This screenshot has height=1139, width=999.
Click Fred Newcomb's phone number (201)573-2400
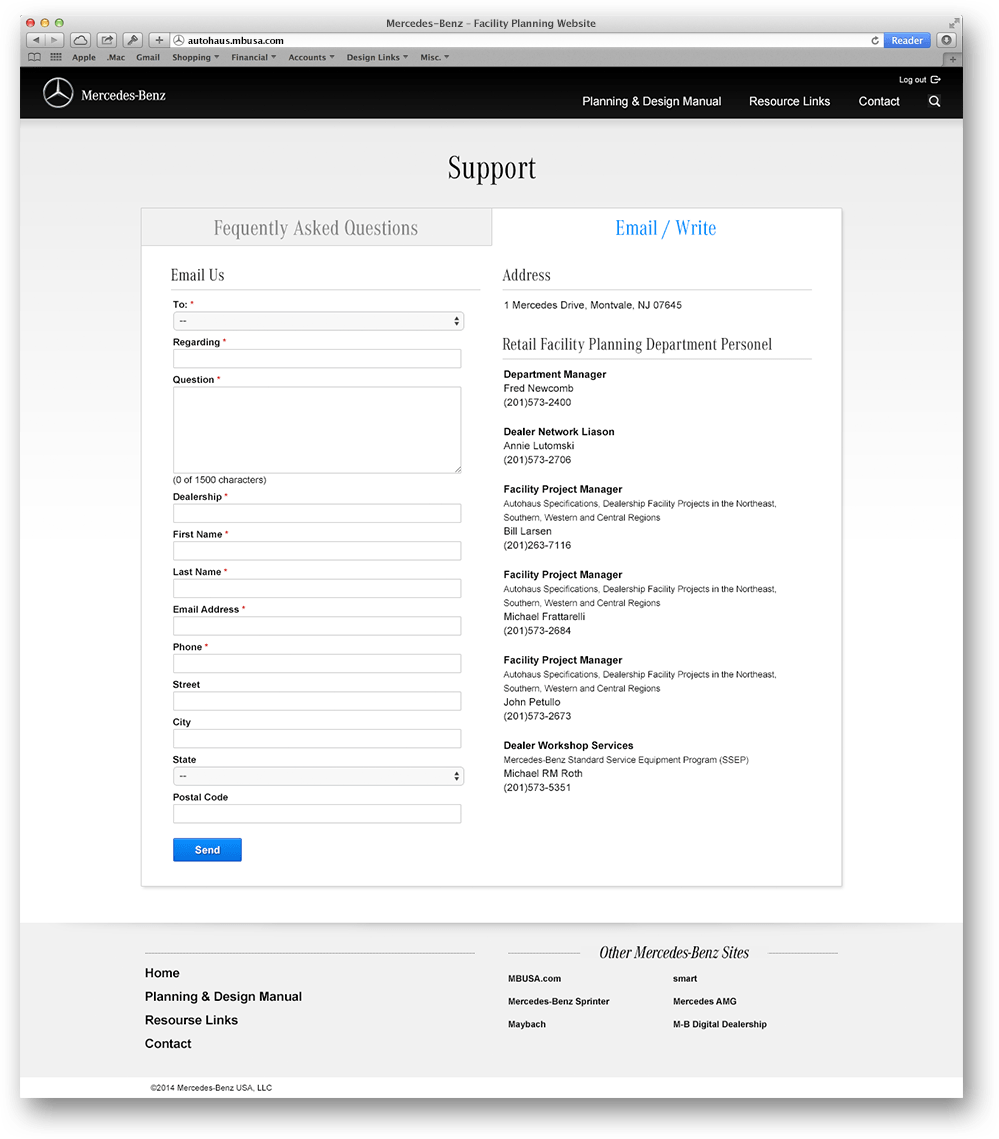point(537,402)
